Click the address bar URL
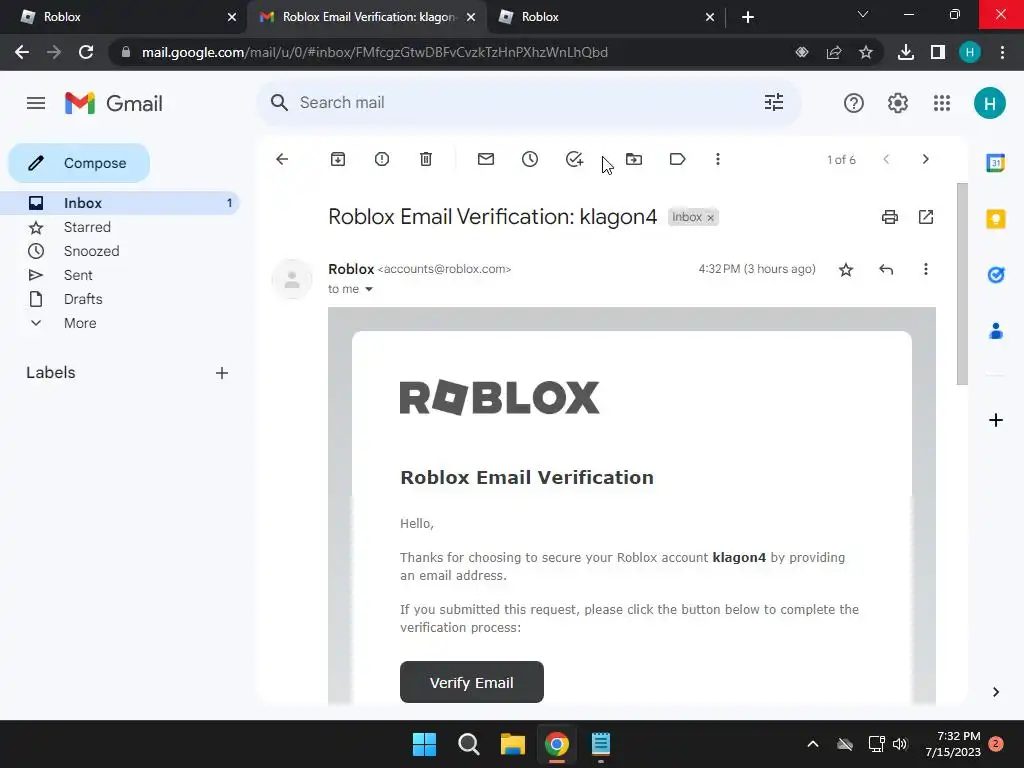Image resolution: width=1024 pixels, height=768 pixels. pyautogui.click(x=374, y=52)
